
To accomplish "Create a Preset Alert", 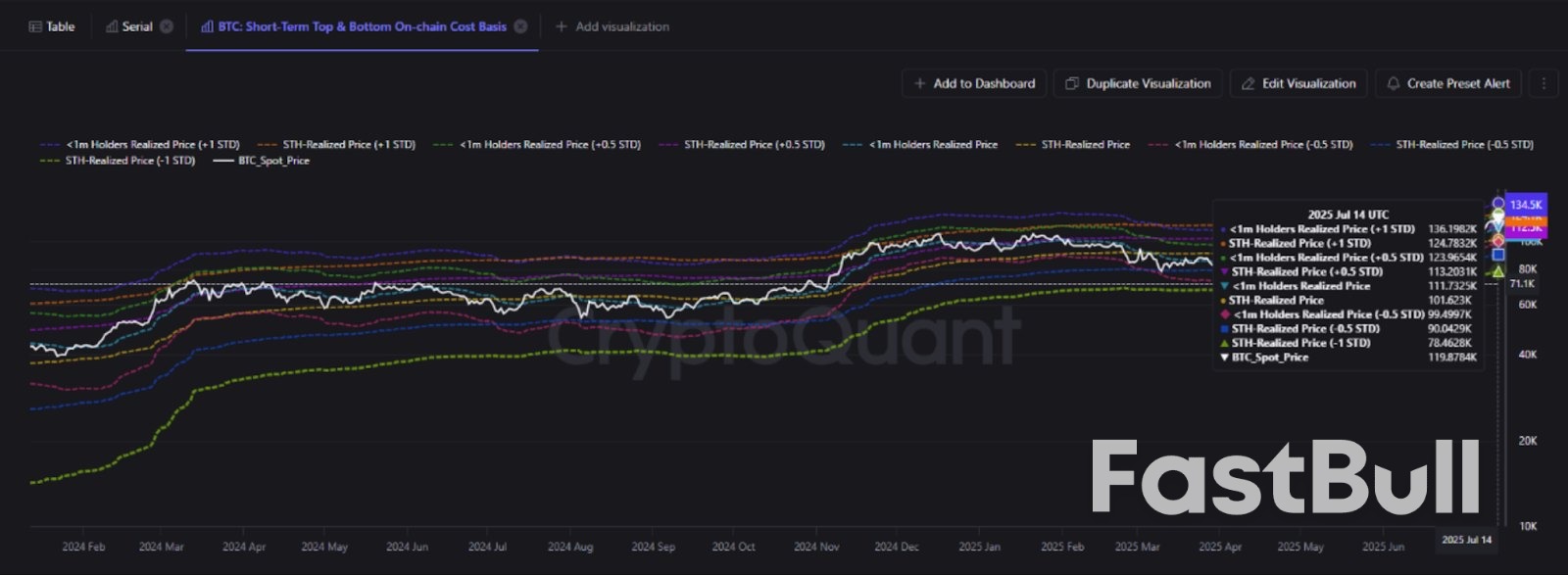I will pos(1447,83).
